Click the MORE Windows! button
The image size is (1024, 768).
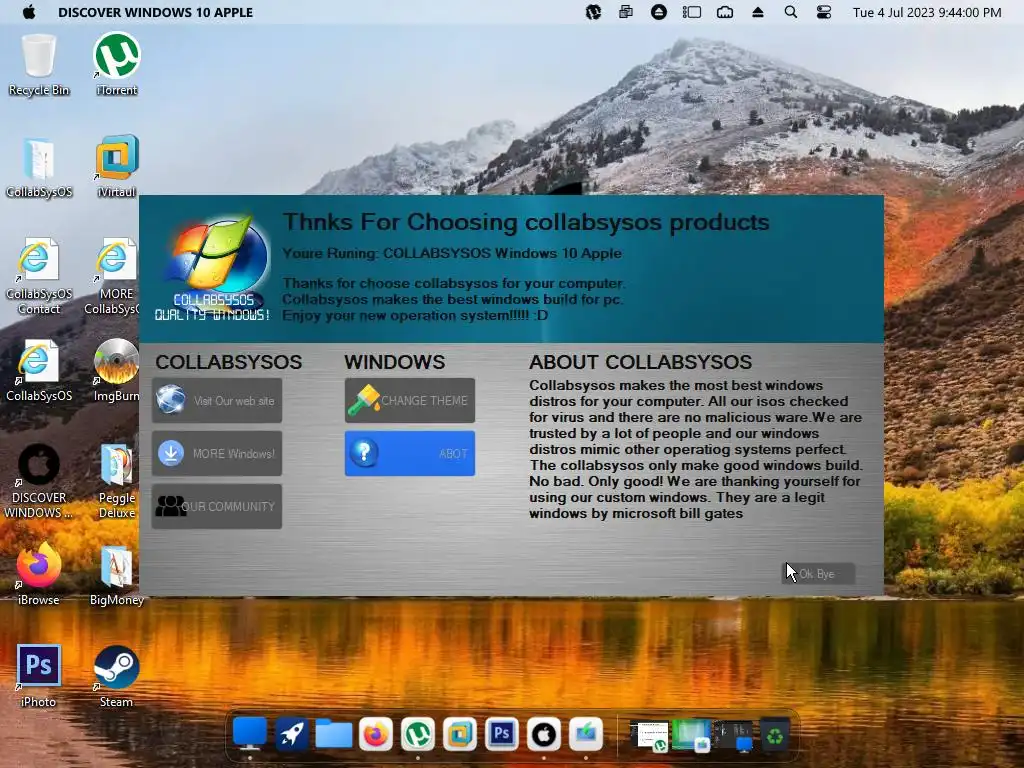(x=217, y=453)
